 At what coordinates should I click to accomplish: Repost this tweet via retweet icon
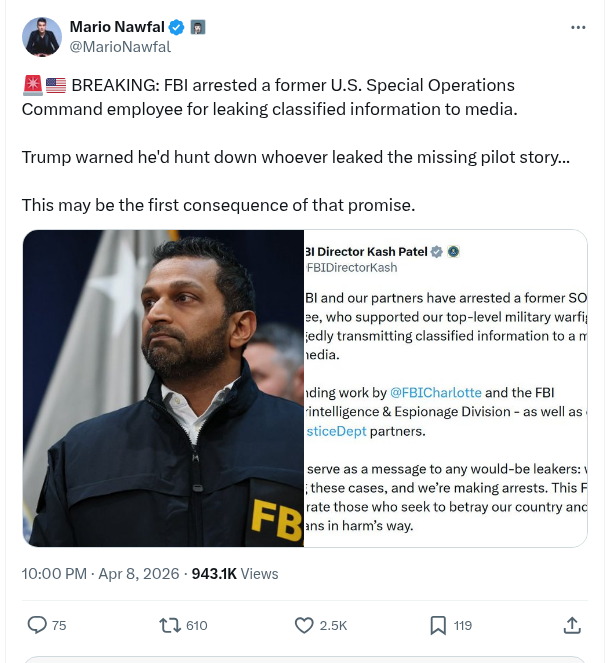click(171, 625)
